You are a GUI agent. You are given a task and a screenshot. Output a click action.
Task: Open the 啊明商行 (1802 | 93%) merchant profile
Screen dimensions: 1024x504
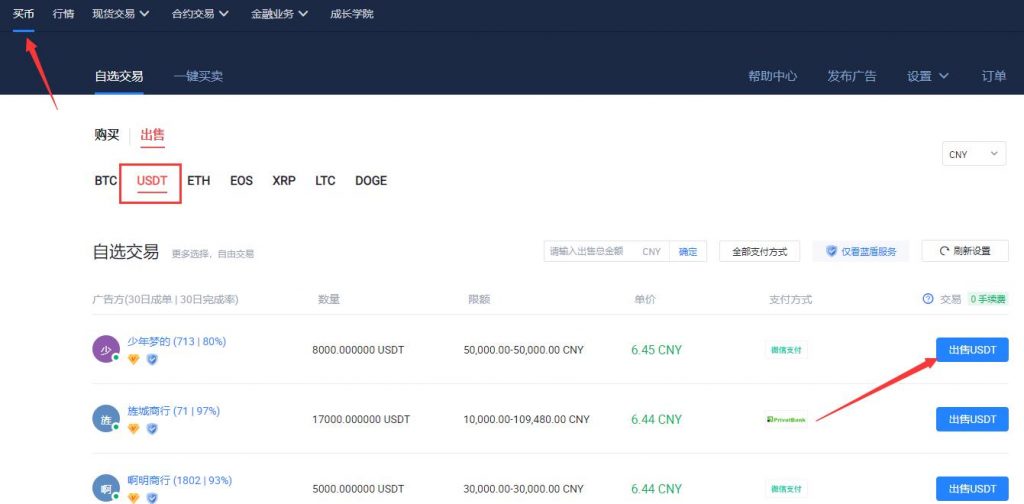point(180,480)
